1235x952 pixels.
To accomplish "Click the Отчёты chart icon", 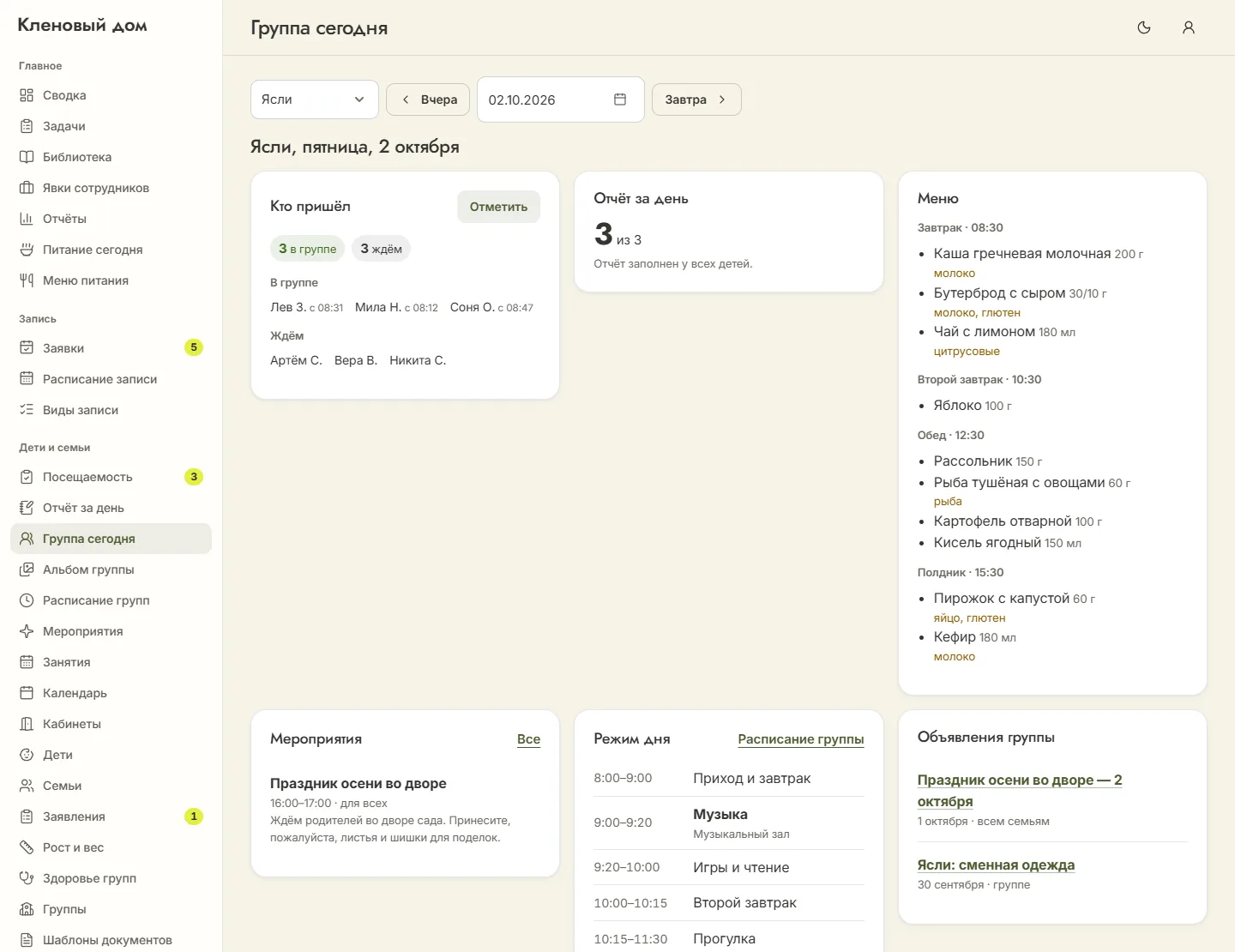I will tap(27, 219).
